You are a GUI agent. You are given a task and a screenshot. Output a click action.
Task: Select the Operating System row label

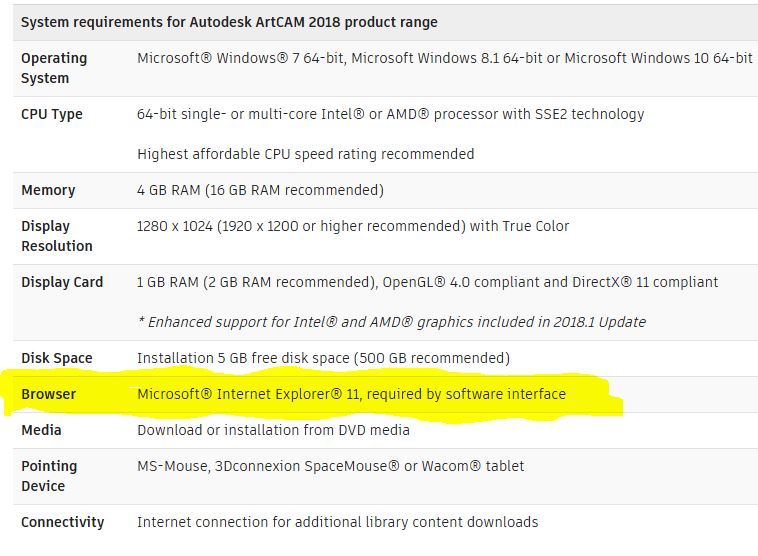[54, 68]
